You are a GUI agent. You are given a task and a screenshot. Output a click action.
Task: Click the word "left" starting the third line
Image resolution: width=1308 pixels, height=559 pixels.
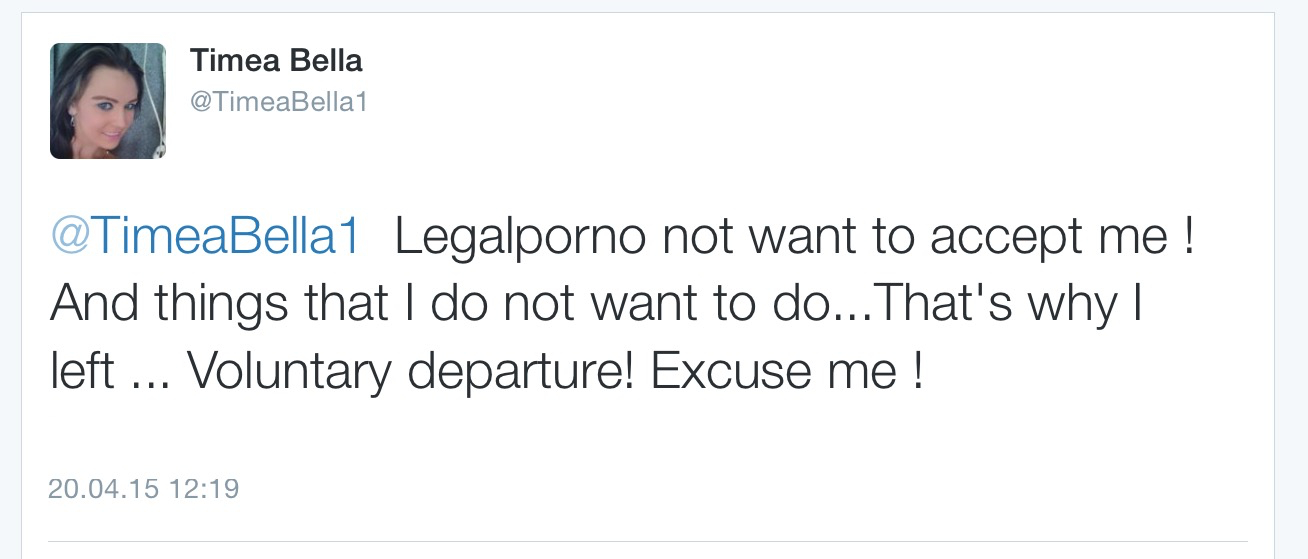pyautogui.click(x=81, y=372)
